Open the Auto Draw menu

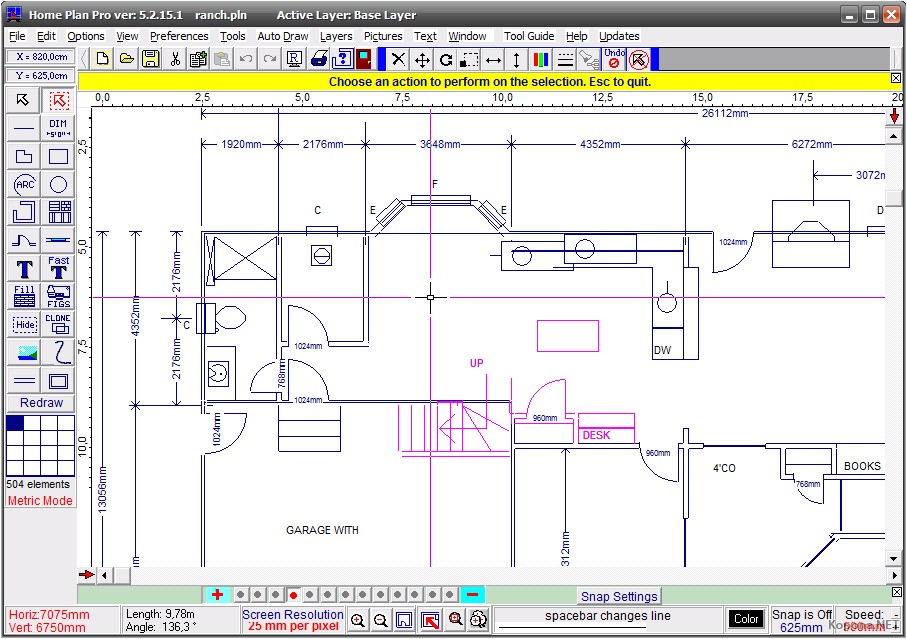[x=283, y=36]
